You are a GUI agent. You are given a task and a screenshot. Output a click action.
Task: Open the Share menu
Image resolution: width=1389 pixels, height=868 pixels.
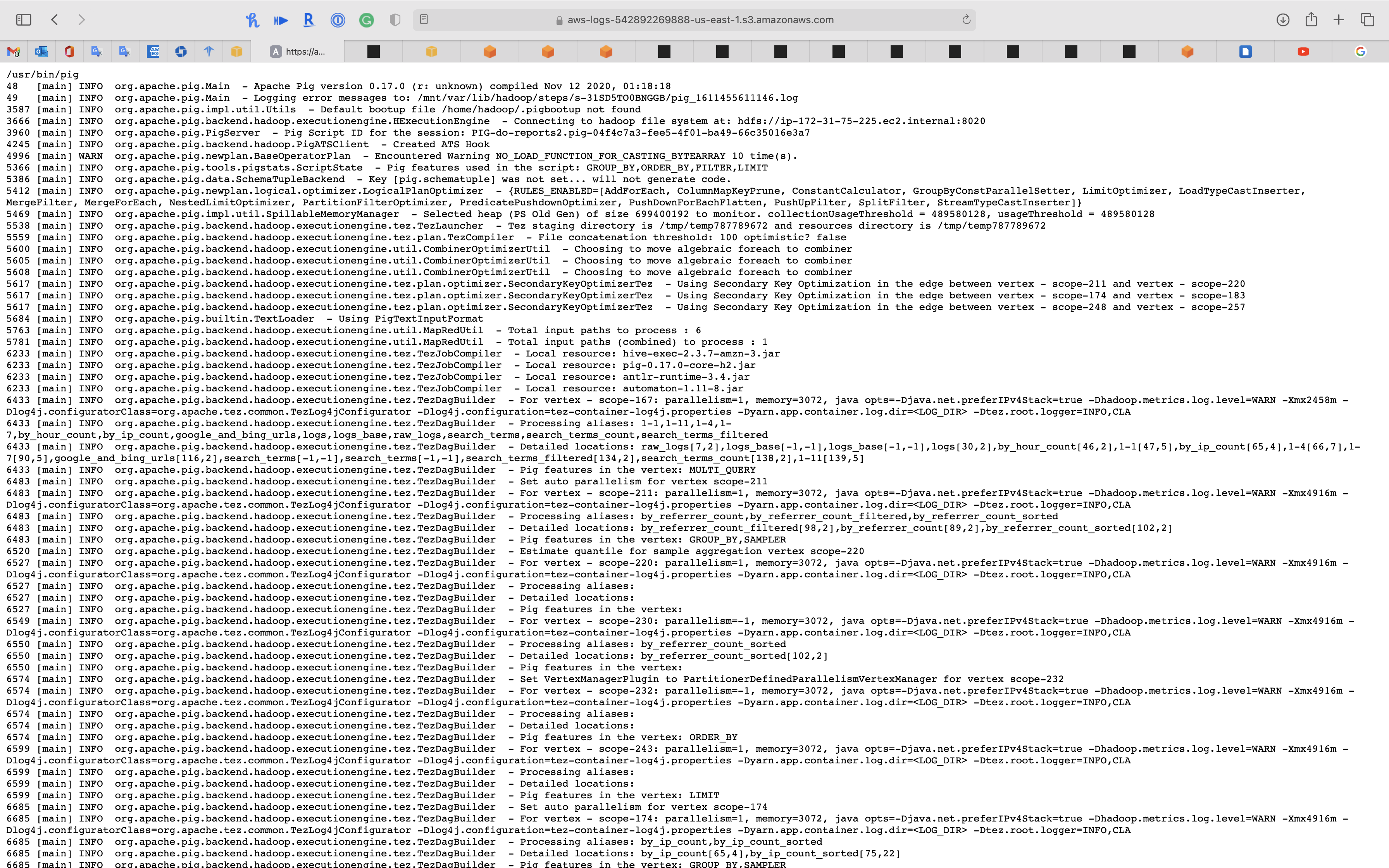coord(1311,20)
